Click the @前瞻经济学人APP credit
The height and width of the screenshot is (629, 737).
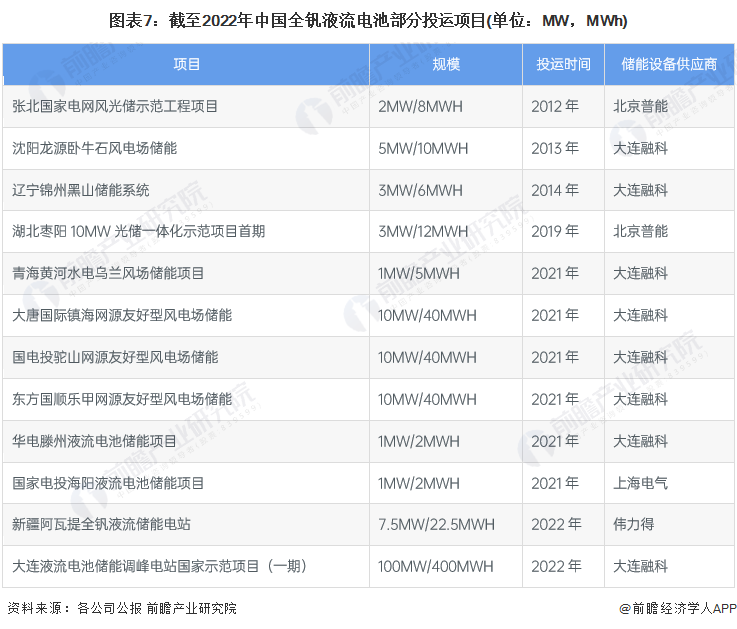(677, 608)
